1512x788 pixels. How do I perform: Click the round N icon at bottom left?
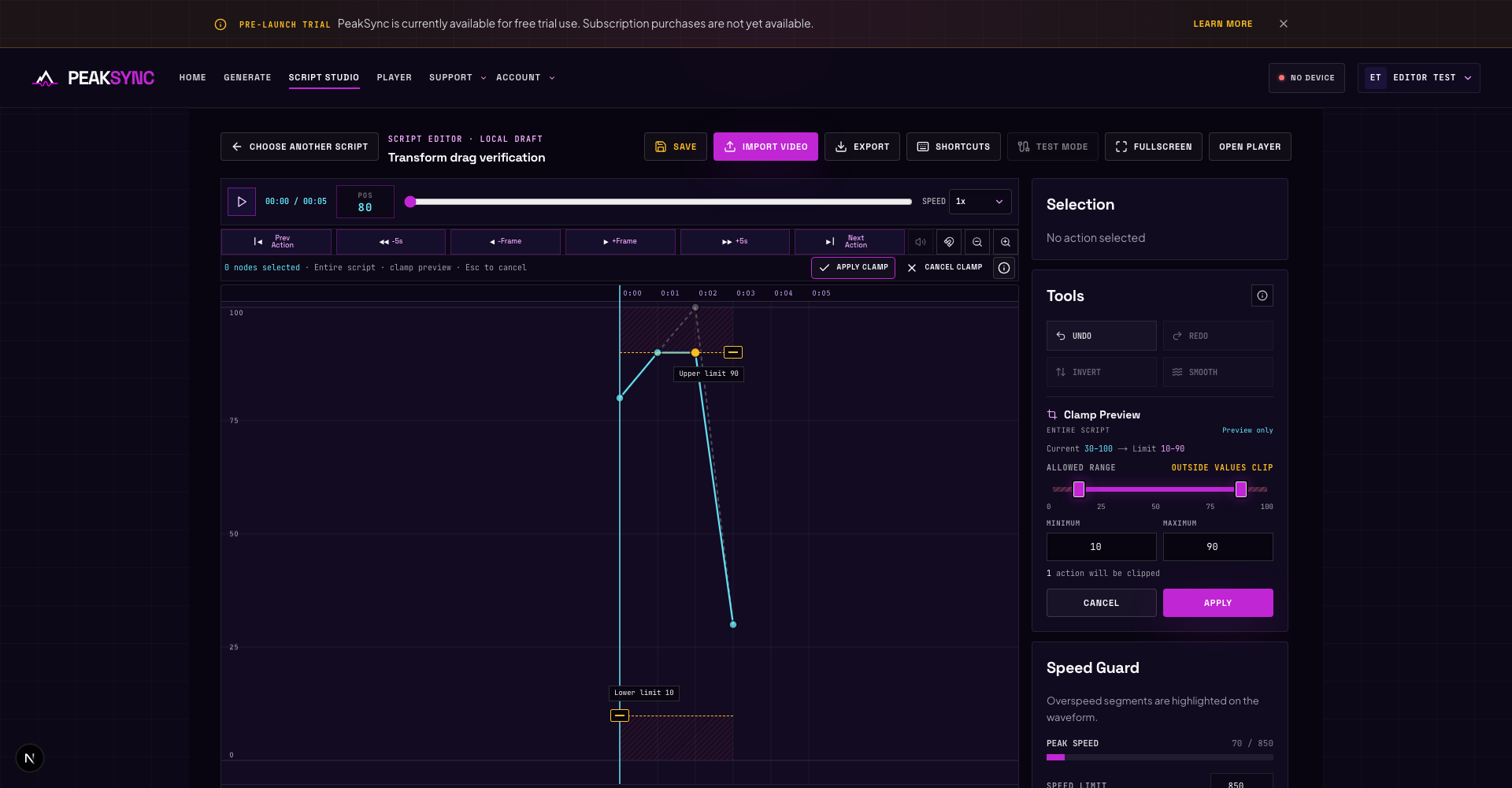tap(30, 759)
